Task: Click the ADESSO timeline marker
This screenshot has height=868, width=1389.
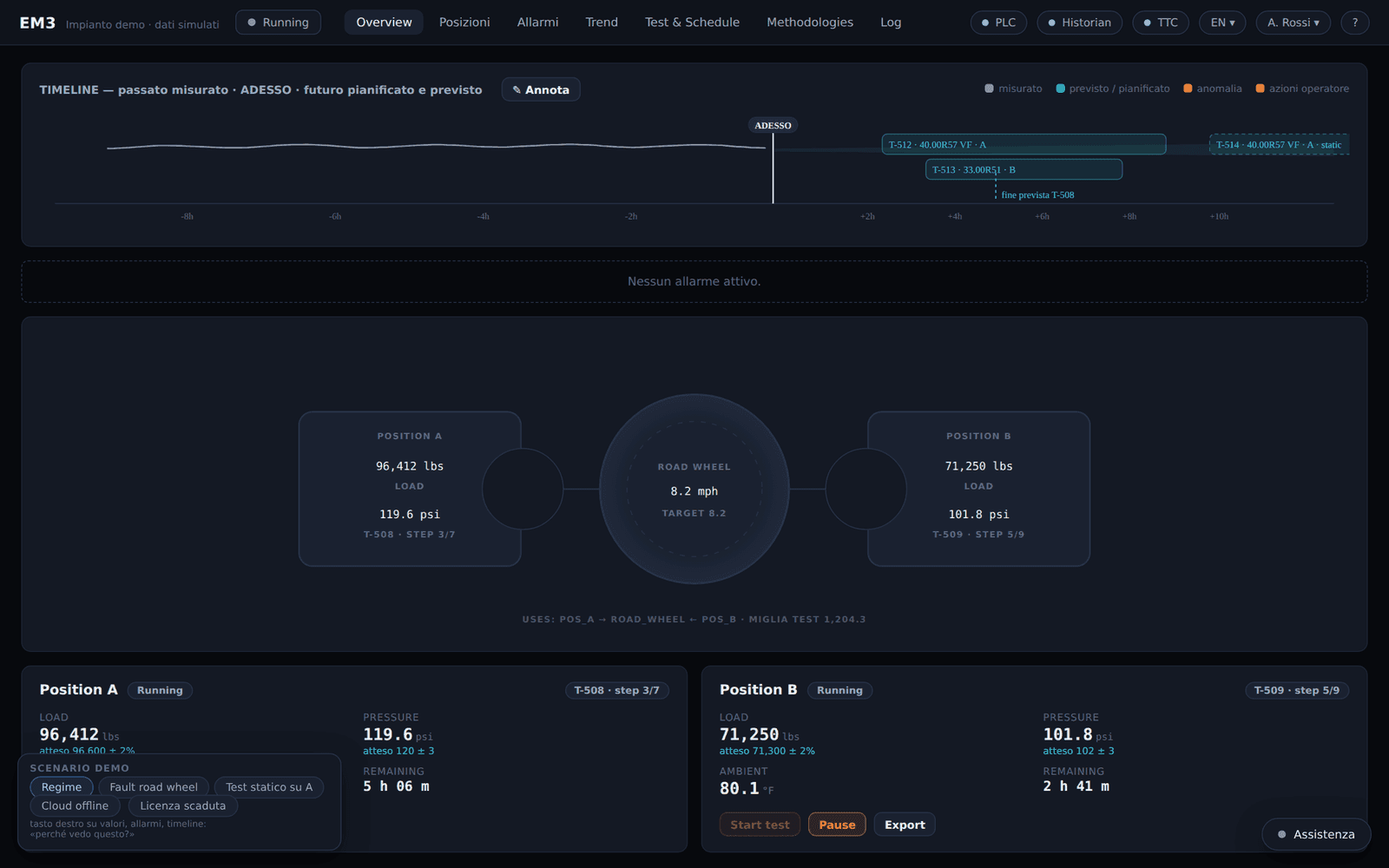Action: click(773, 125)
